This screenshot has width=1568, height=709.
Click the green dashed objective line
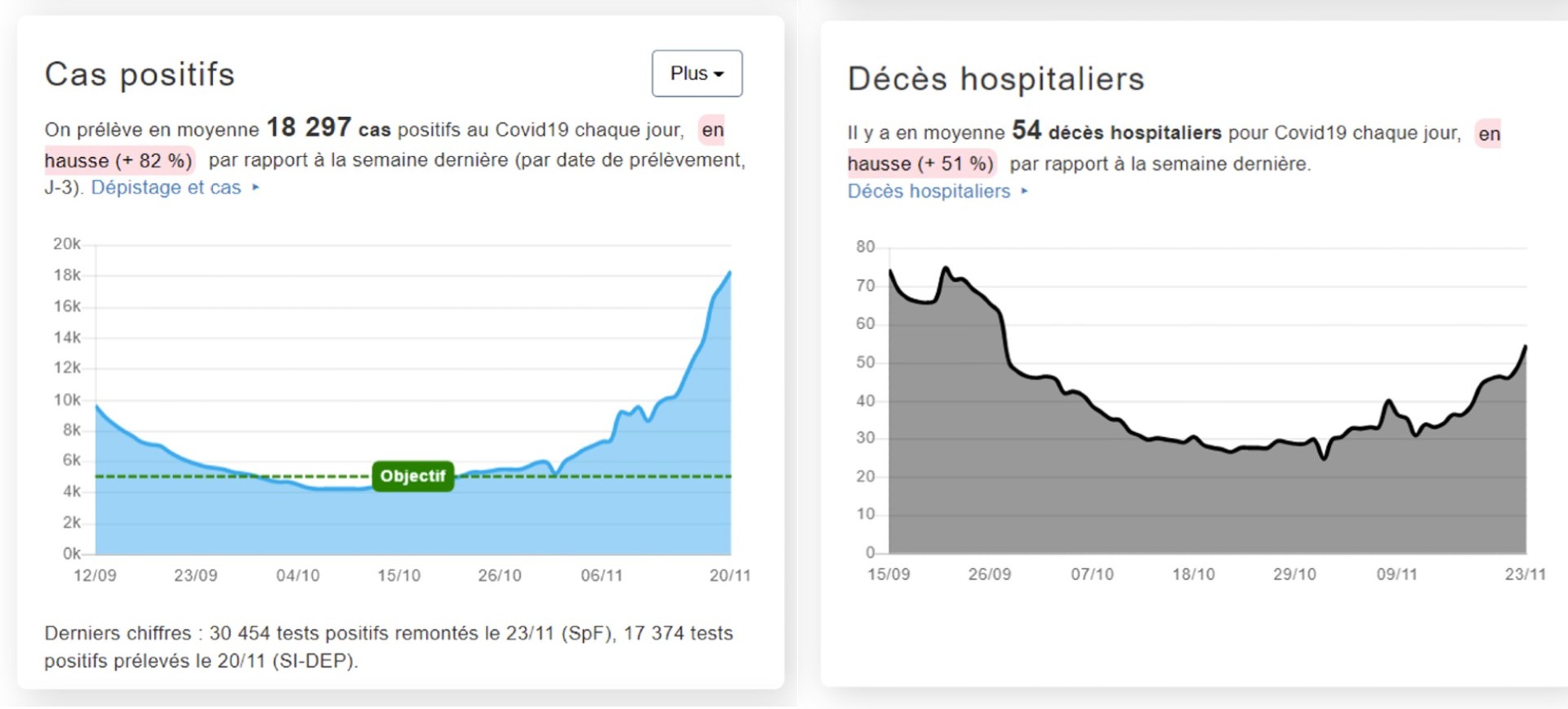point(233,476)
